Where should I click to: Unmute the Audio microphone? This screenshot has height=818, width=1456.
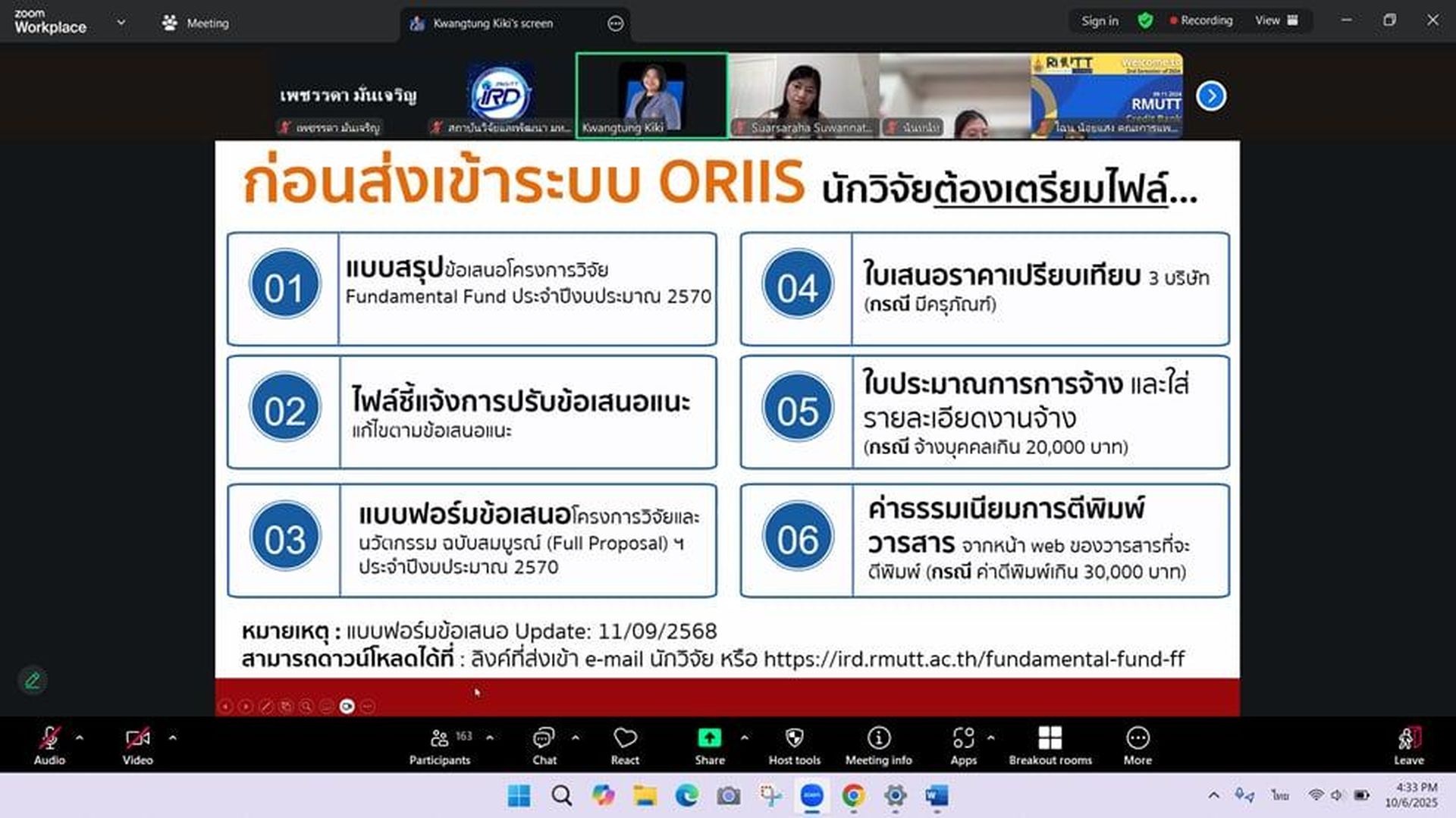(x=49, y=746)
